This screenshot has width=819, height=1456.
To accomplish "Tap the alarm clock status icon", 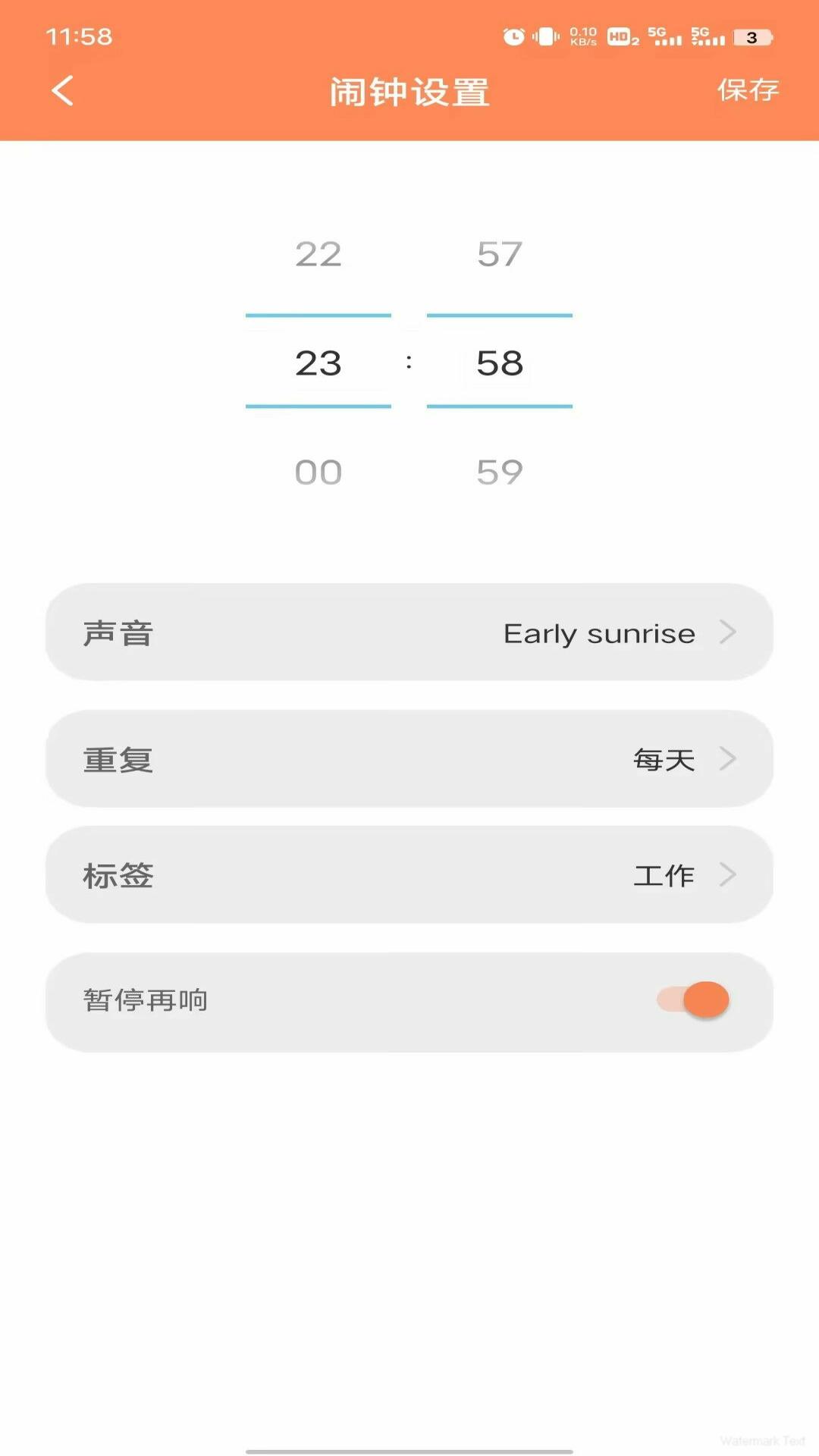I will tap(513, 36).
